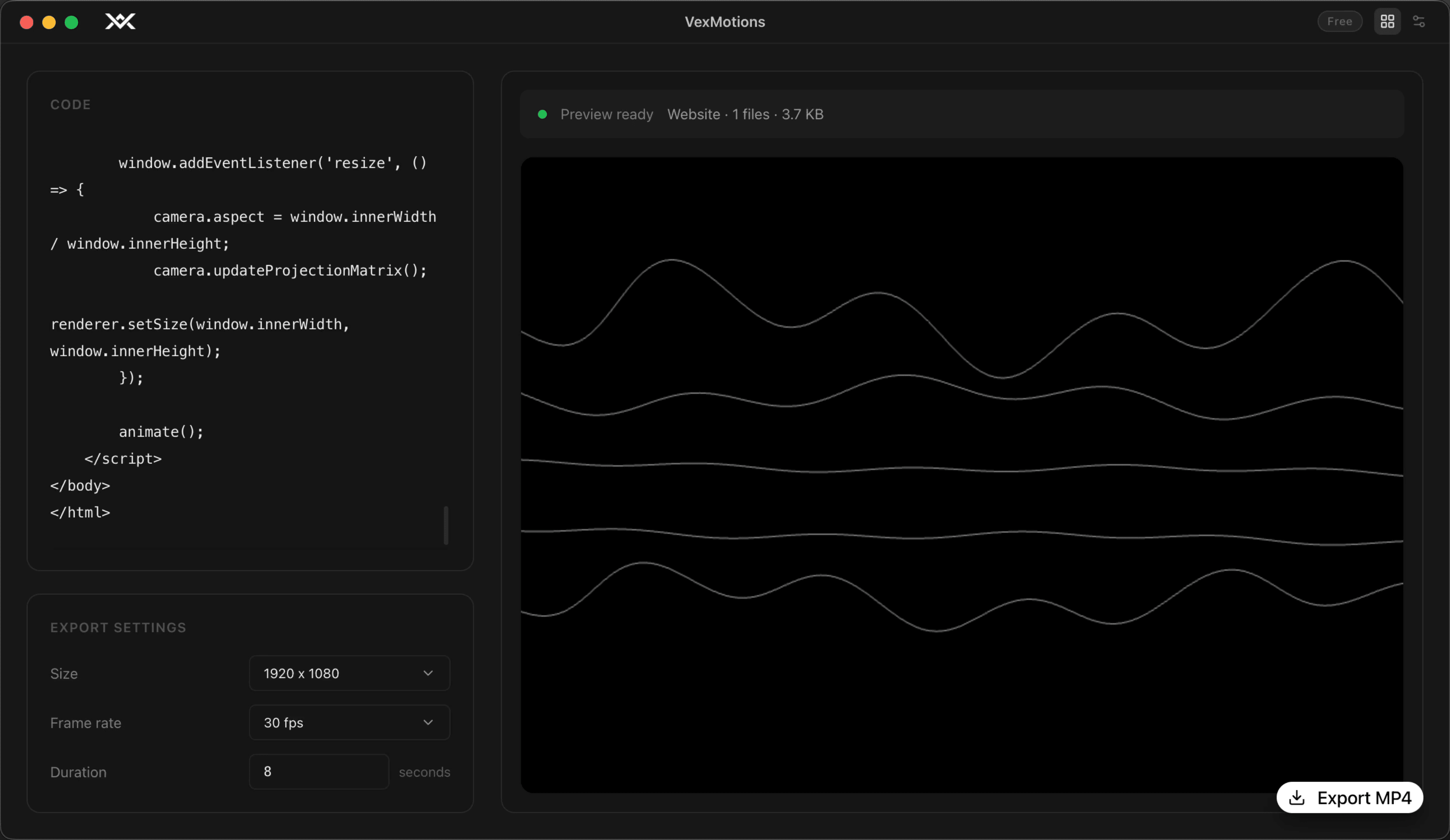Click the Duration seconds input field
Screen dimensions: 1450x840
[x=319, y=772]
